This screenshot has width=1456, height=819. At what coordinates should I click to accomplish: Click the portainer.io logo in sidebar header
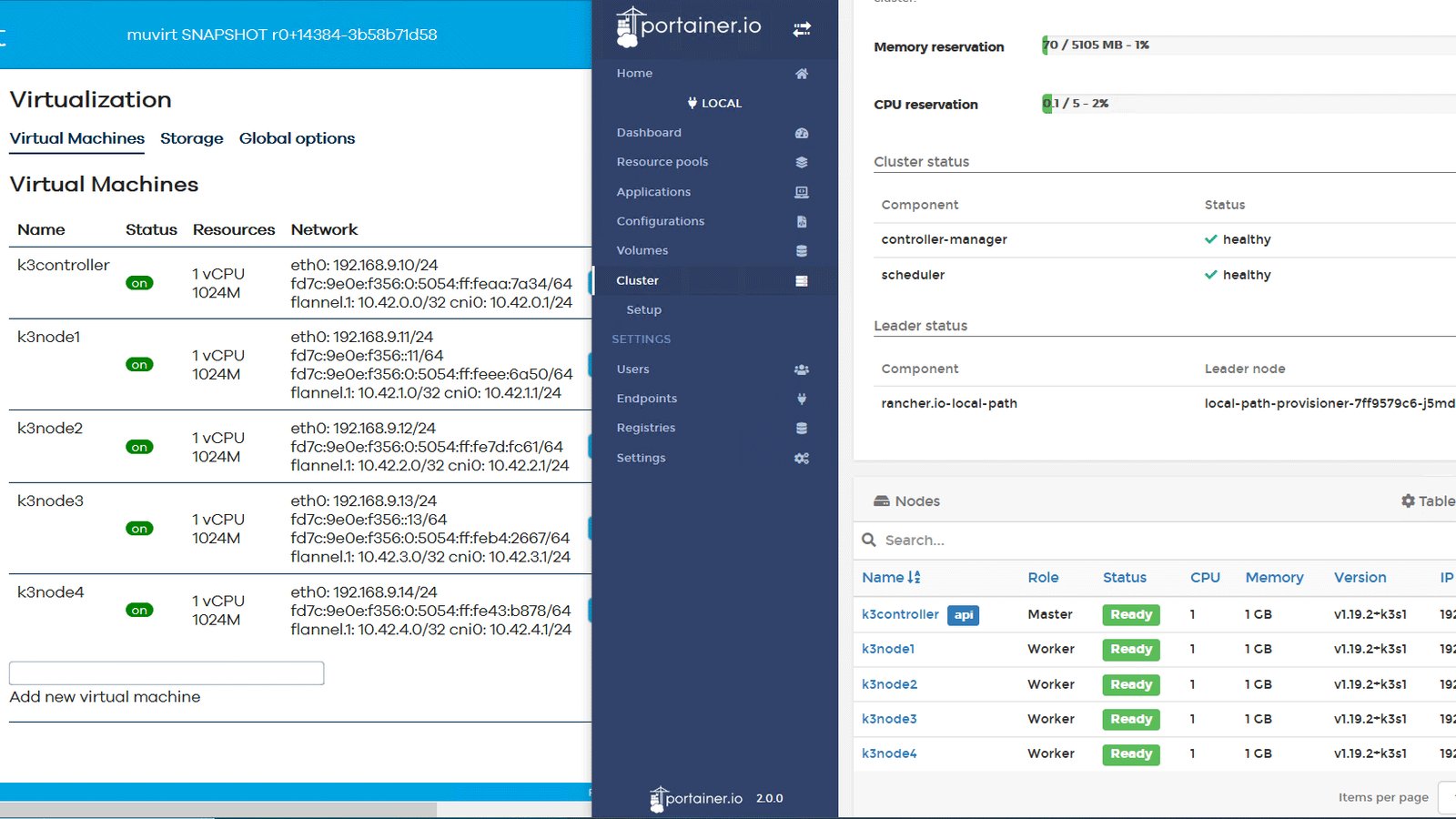pyautogui.click(x=689, y=27)
